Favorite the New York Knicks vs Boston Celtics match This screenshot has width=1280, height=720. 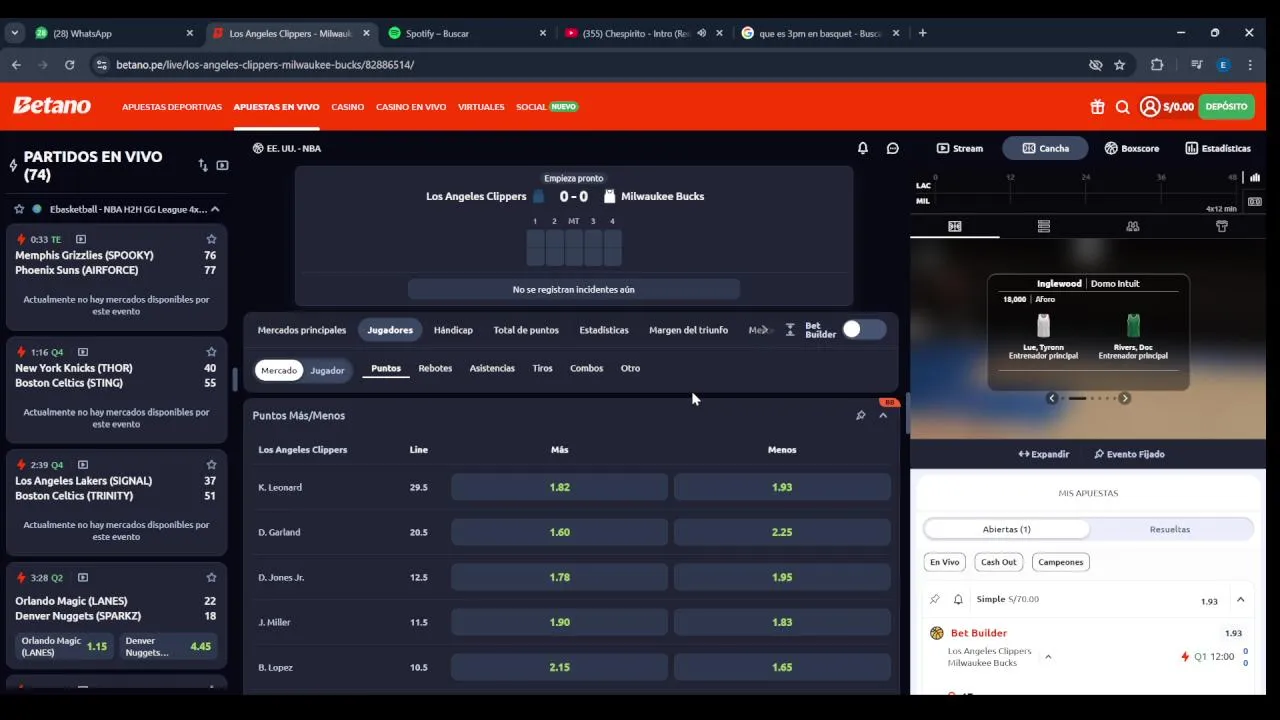(211, 352)
